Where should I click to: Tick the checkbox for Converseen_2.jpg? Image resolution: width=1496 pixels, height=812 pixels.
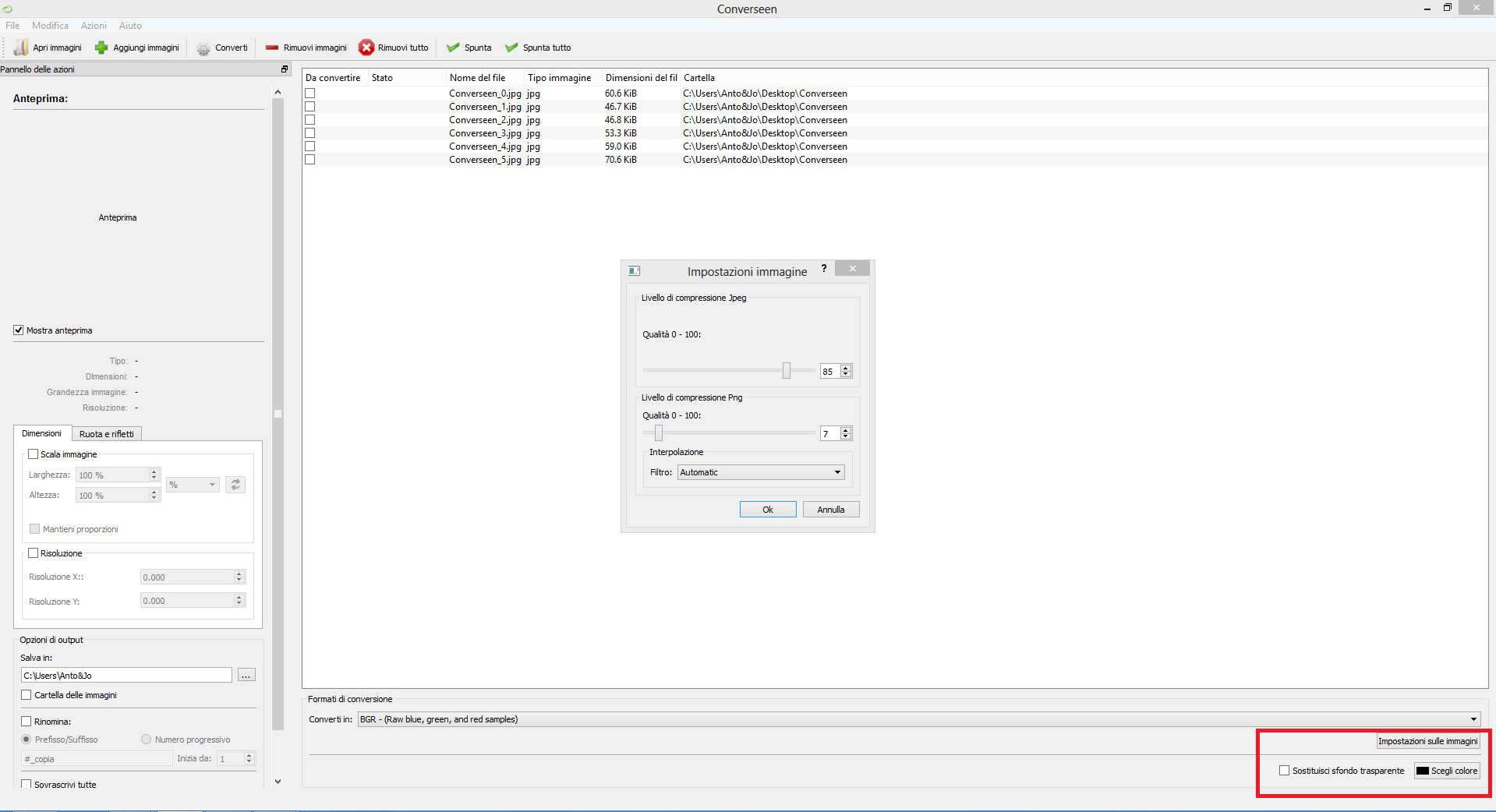(310, 120)
